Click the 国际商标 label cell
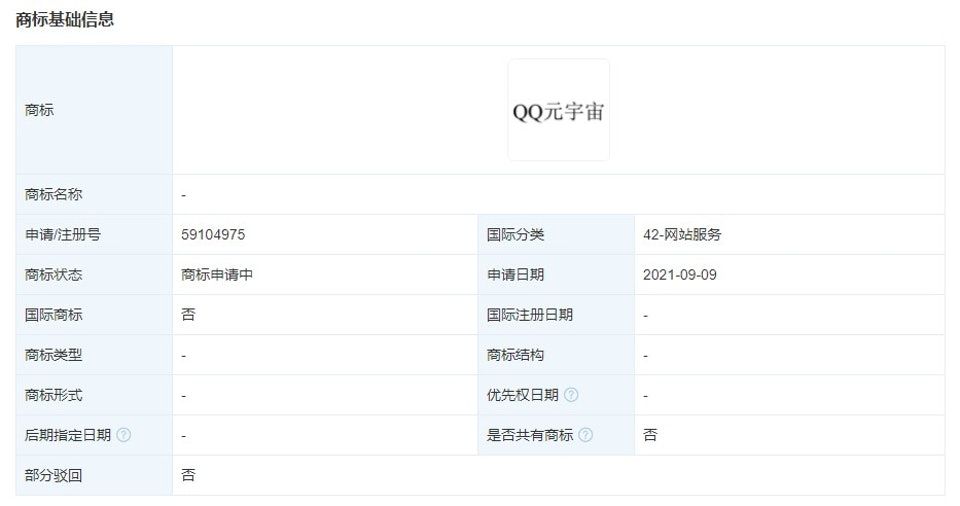Image resolution: width=960 pixels, height=506 pixels. click(54, 315)
